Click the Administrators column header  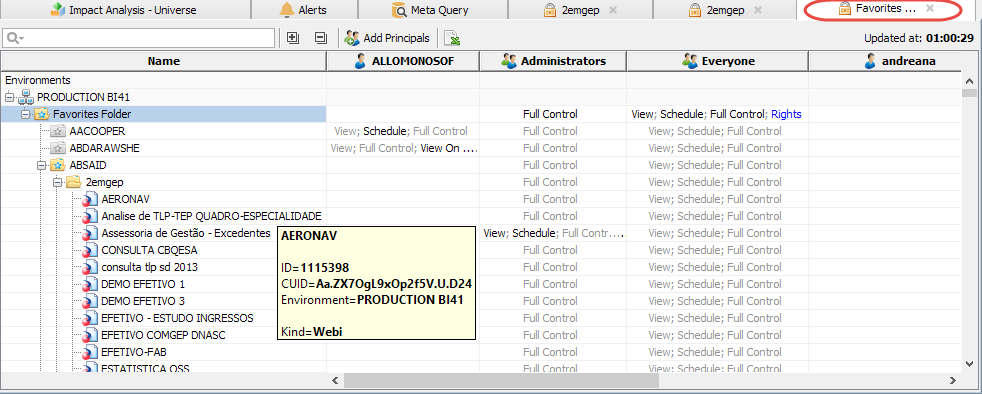pyautogui.click(x=553, y=61)
